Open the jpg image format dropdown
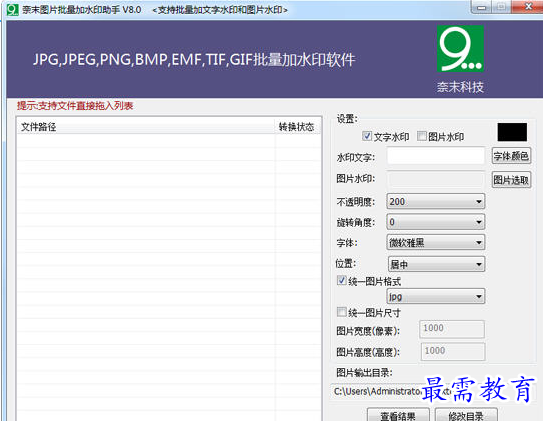Image resolution: width=543 pixels, height=421 pixels. pos(436,296)
